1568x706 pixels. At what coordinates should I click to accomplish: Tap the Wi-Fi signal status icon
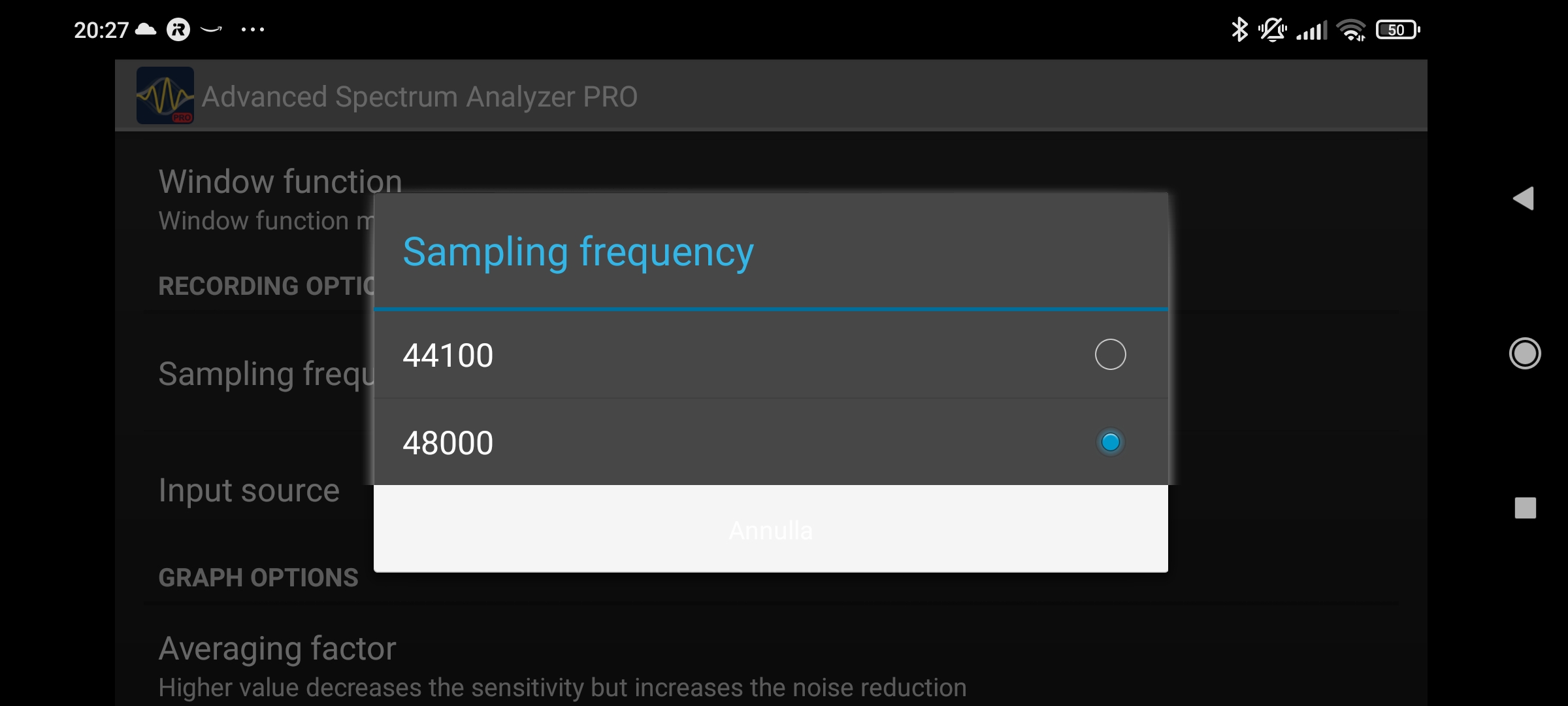tap(1351, 29)
